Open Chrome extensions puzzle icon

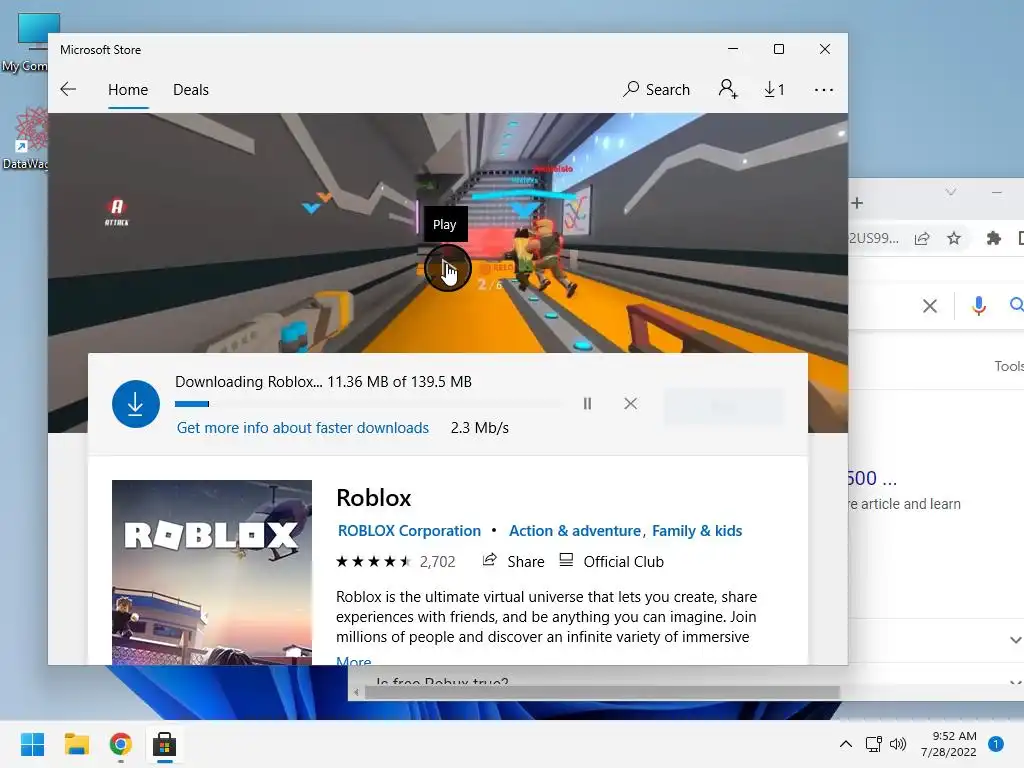click(x=993, y=238)
